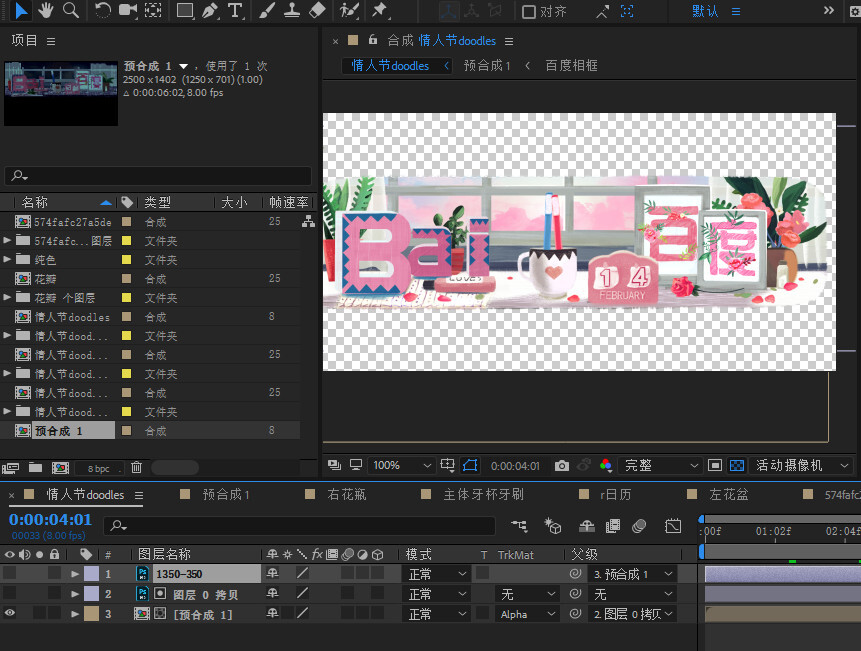Click the 8 bpc color depth button

[x=99, y=468]
